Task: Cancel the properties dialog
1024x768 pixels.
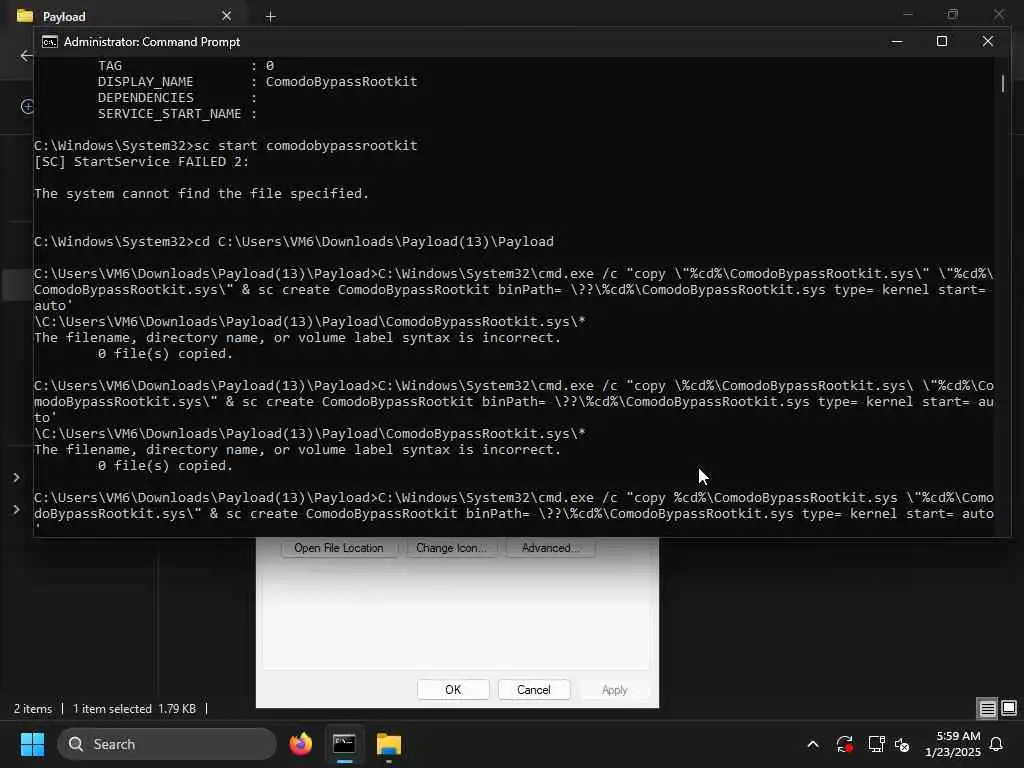Action: tap(534, 690)
